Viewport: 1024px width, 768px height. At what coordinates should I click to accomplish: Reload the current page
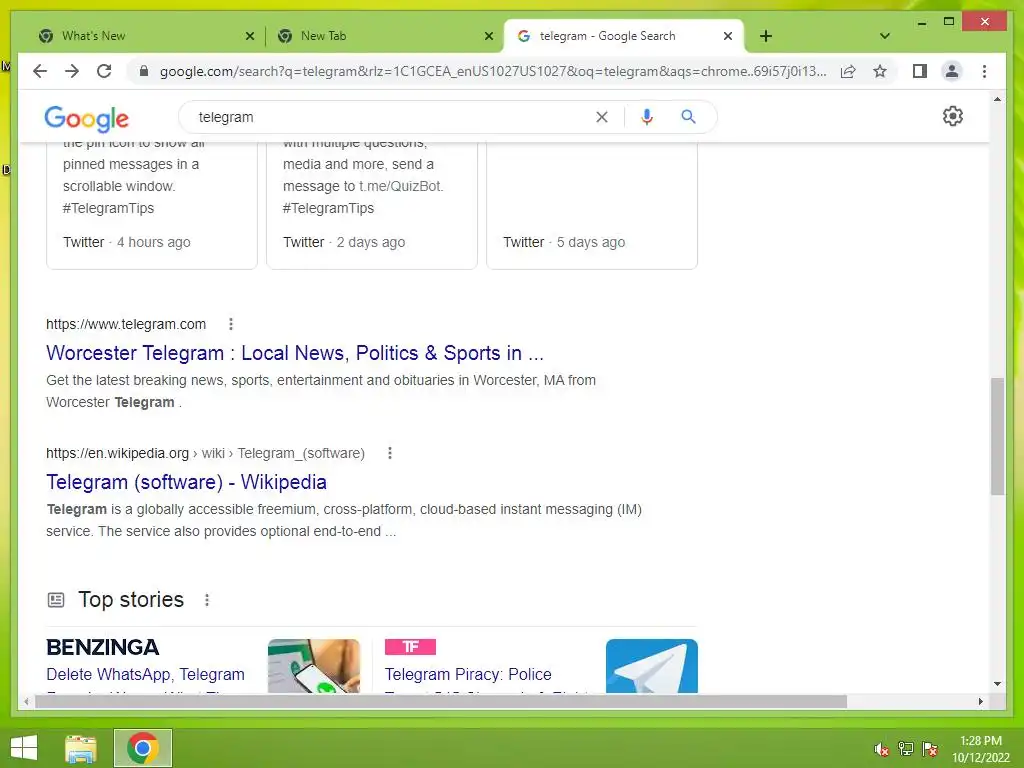[x=104, y=71]
